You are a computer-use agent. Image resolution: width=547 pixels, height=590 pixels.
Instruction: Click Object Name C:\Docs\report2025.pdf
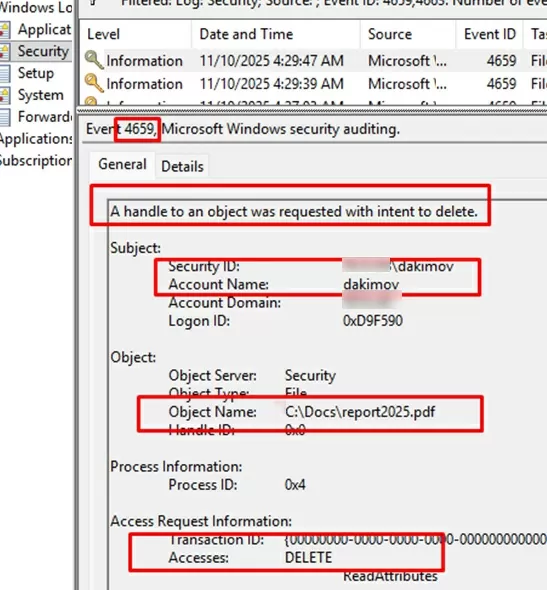pos(360,412)
